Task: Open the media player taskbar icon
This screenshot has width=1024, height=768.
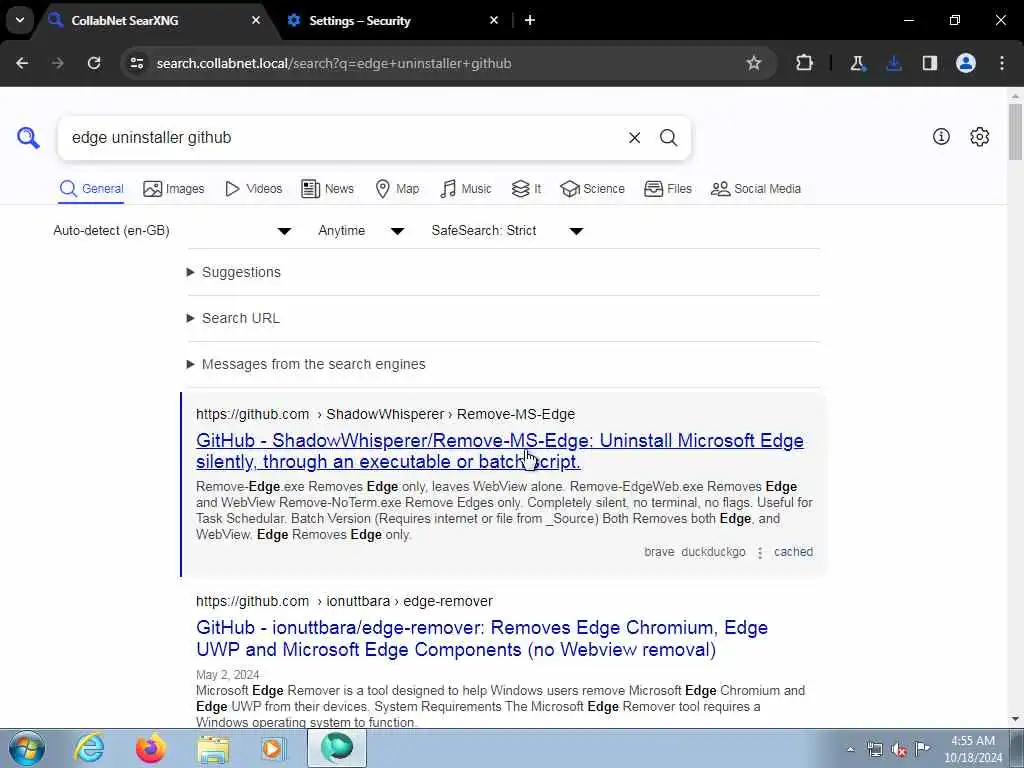Action: tap(274, 748)
